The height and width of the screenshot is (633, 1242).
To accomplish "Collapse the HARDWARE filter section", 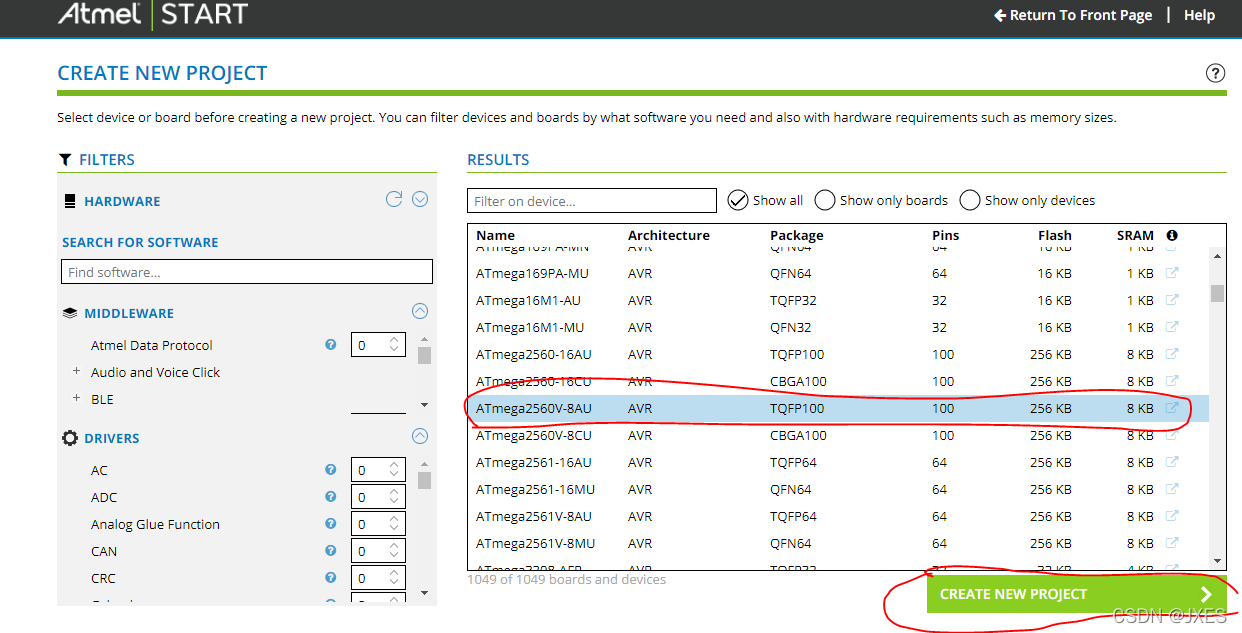I will click(420, 199).
